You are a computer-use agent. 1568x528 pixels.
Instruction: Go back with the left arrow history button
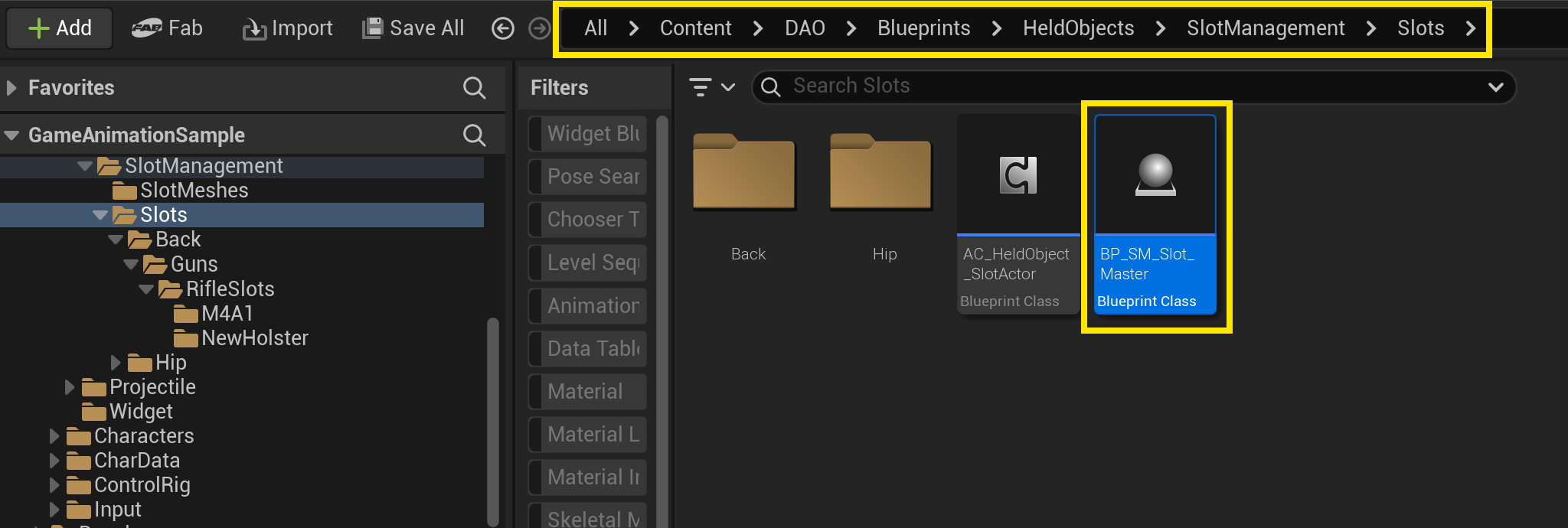click(503, 29)
